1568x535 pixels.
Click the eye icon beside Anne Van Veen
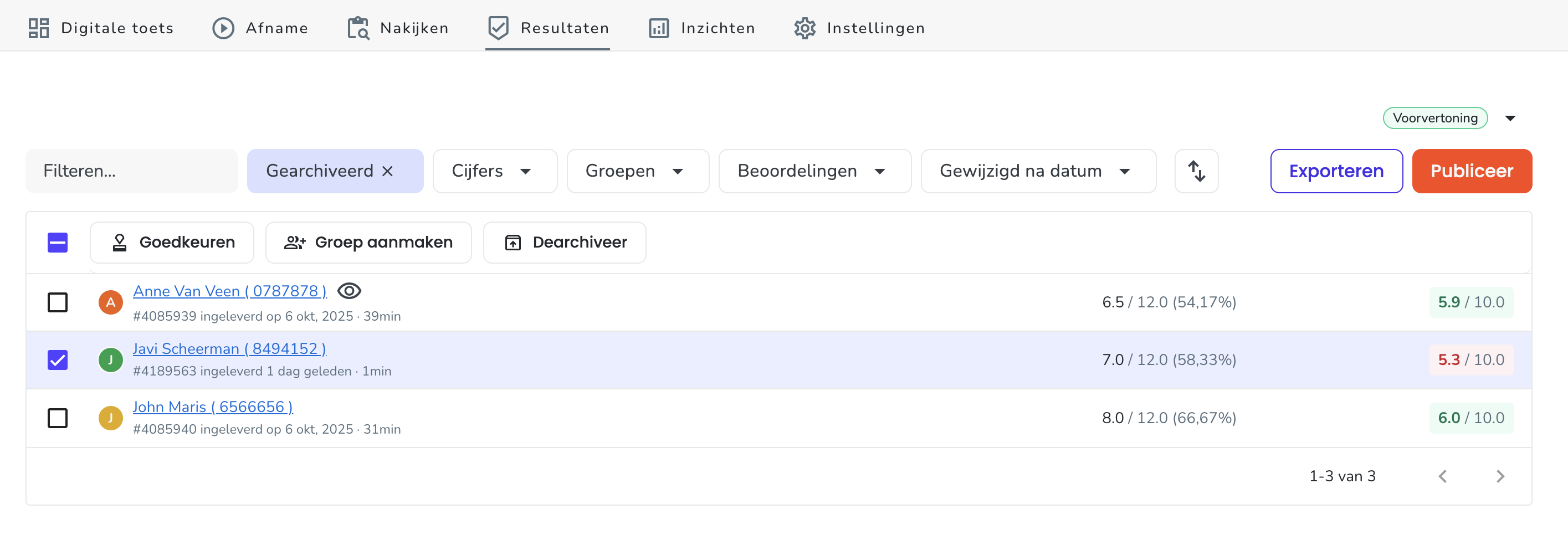tap(350, 291)
